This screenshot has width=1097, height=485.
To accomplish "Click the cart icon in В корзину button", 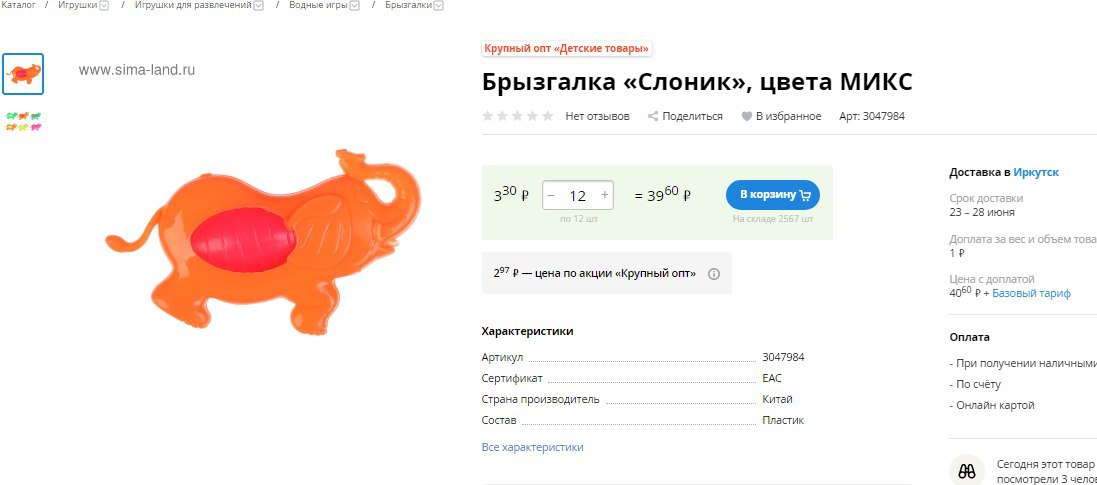I will [805, 195].
